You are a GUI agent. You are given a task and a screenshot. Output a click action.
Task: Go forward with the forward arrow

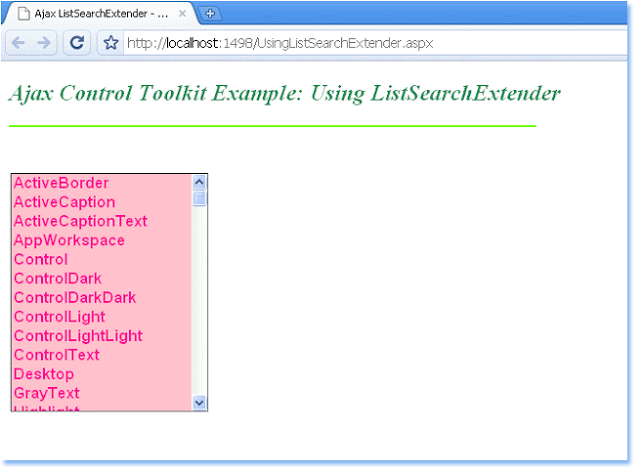(44, 42)
